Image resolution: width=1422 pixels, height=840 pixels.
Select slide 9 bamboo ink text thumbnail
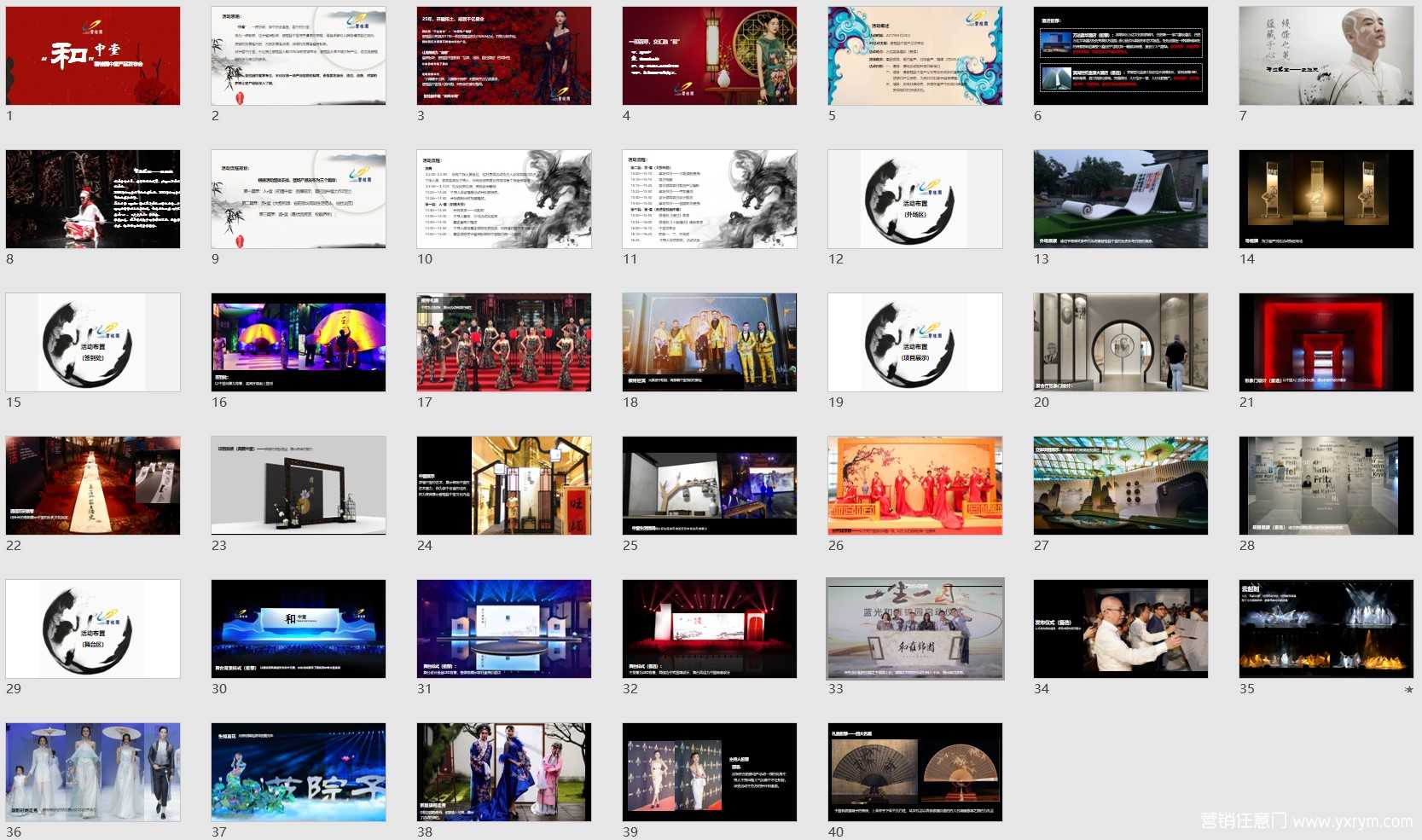[x=299, y=200]
